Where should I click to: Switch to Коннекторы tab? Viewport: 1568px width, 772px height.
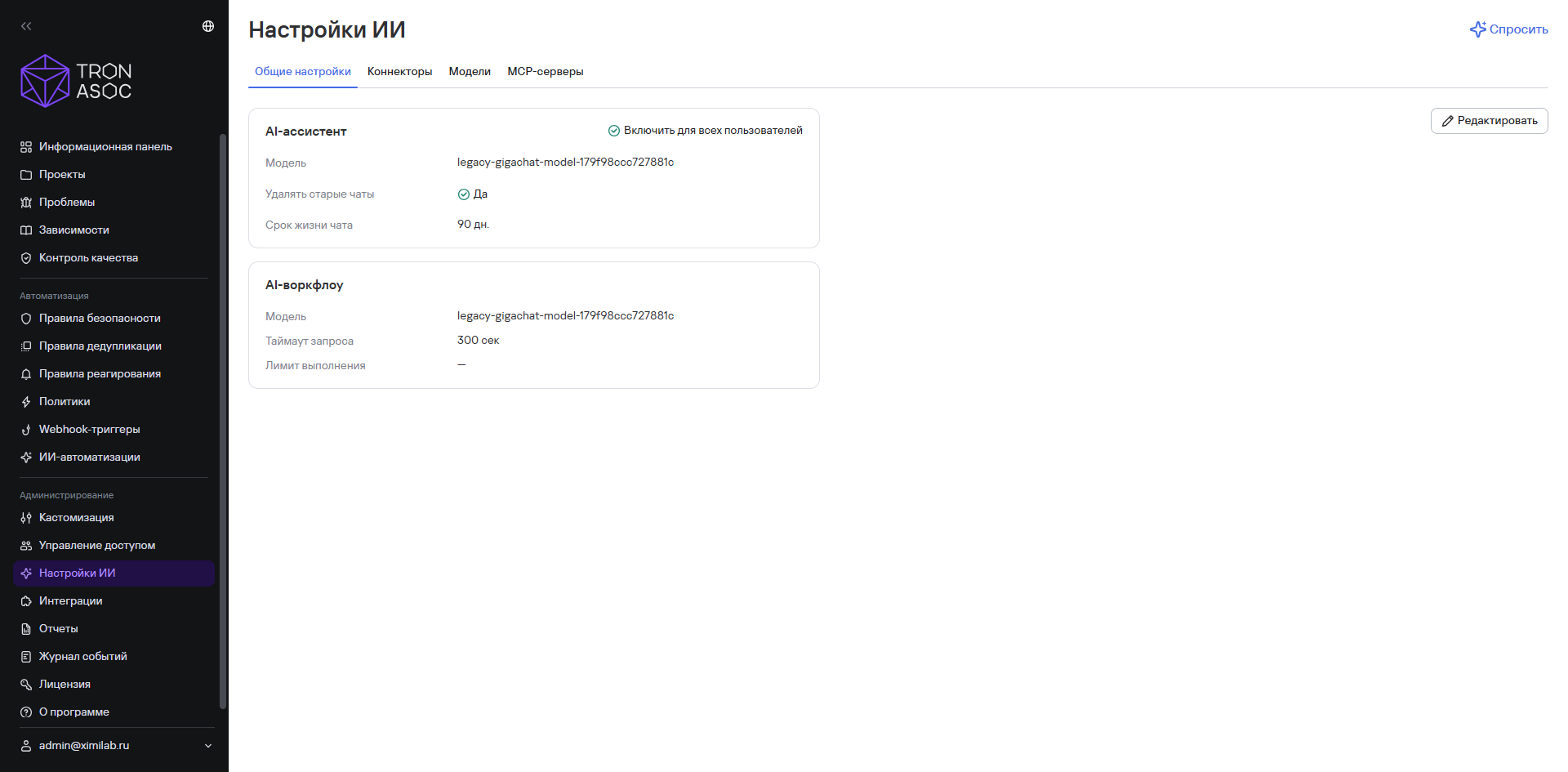click(399, 72)
